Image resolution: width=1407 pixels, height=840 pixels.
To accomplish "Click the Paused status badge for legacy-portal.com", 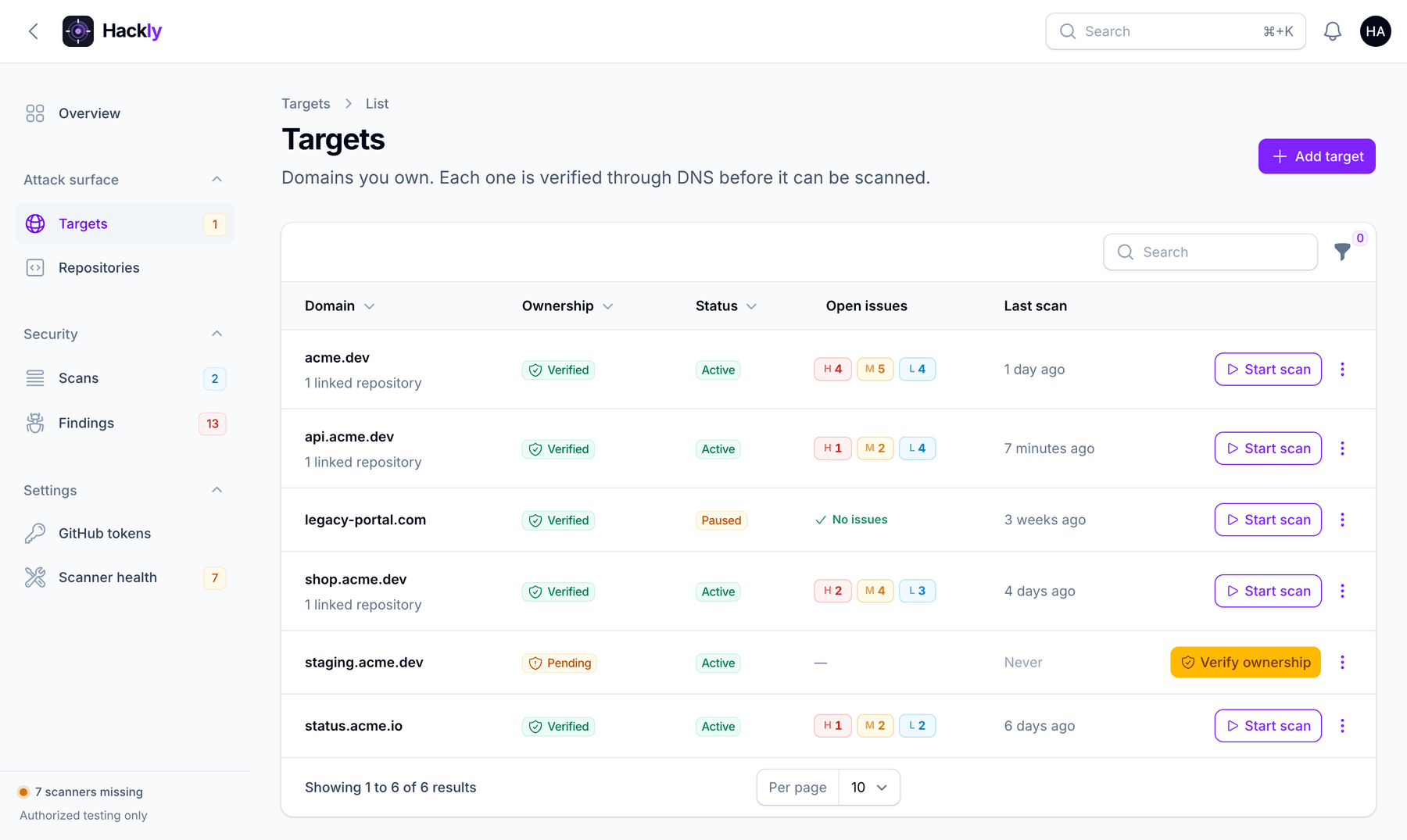I will tap(721, 520).
